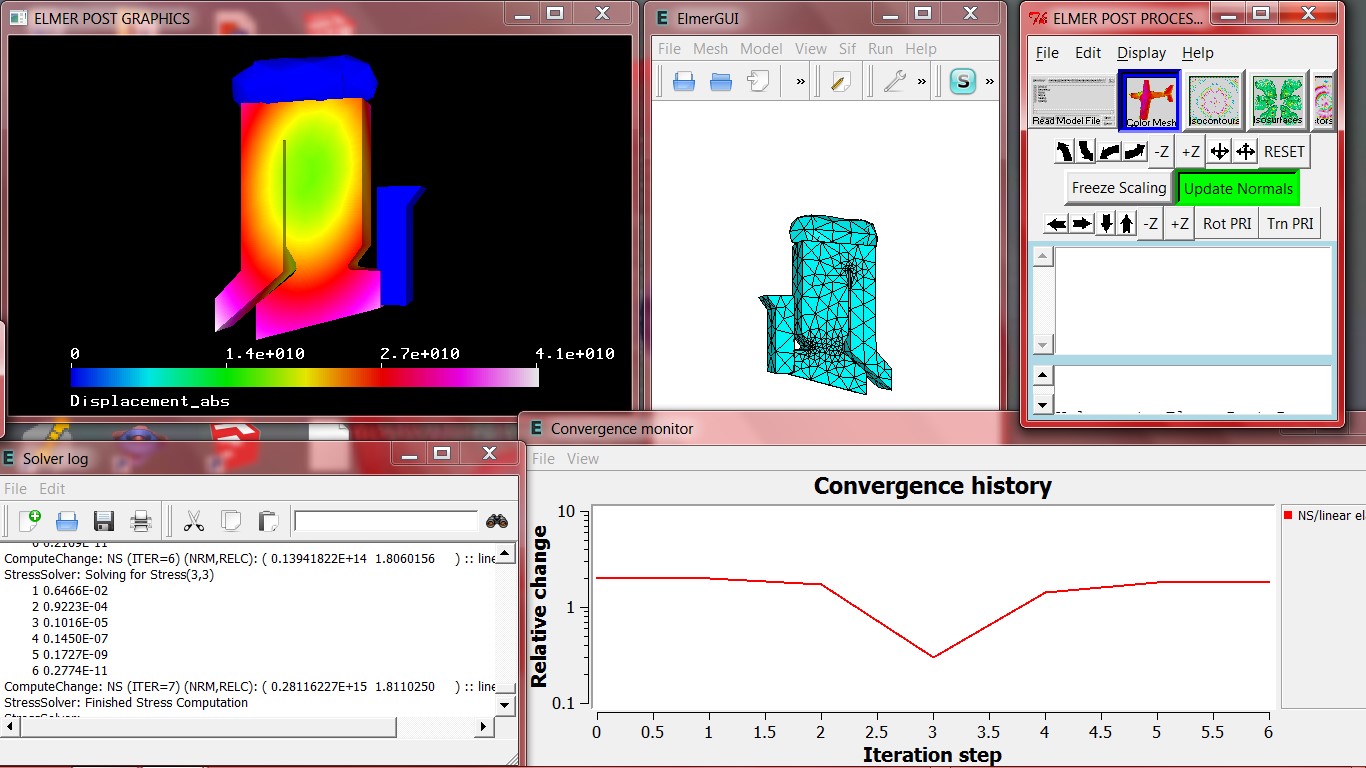1366x768 pixels.
Task: Expand the overflow chevron beside the S icon
Action: coord(990,82)
